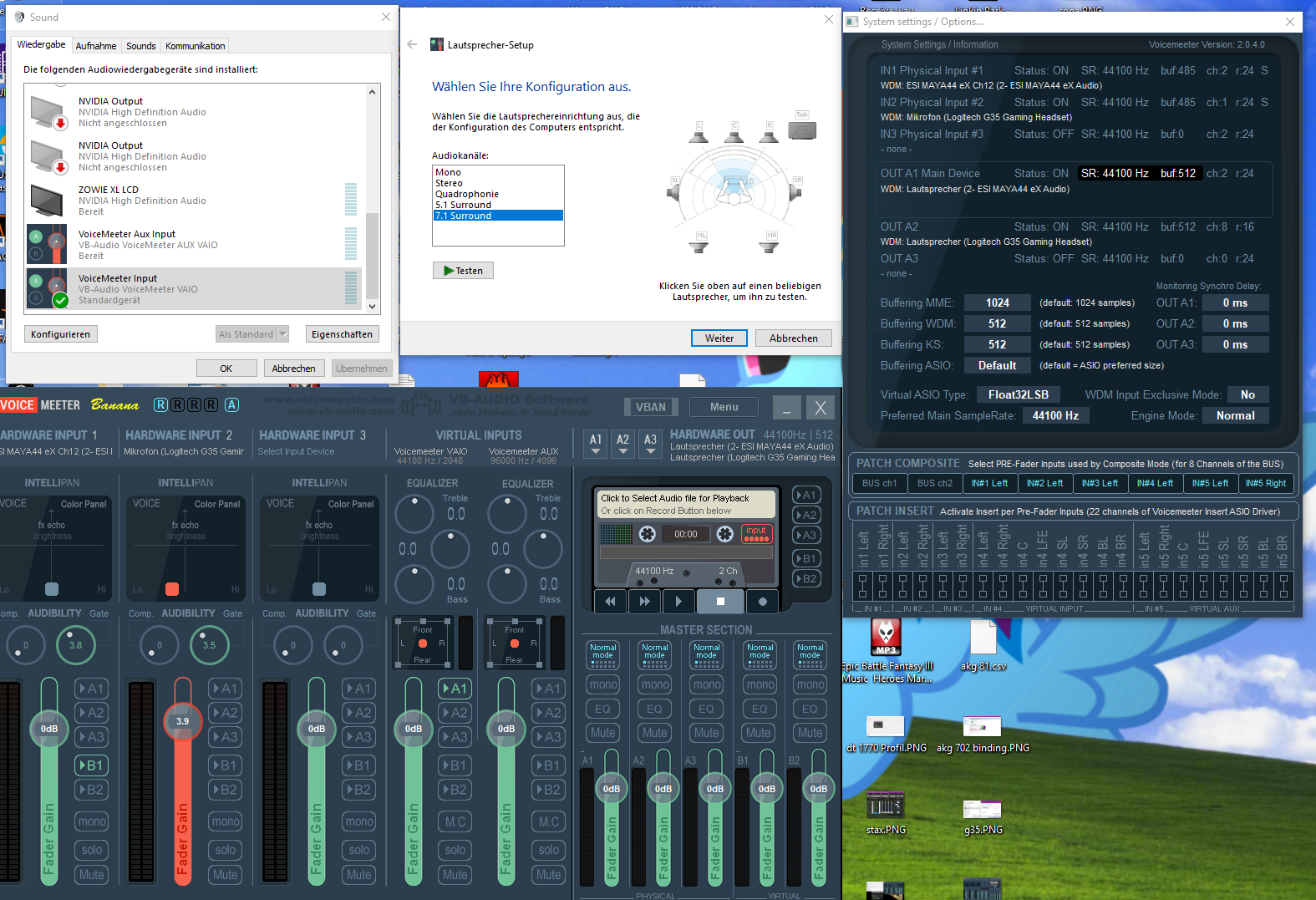Open the Voicemeeter Menu
The width and height of the screenshot is (1316, 900).
point(724,407)
